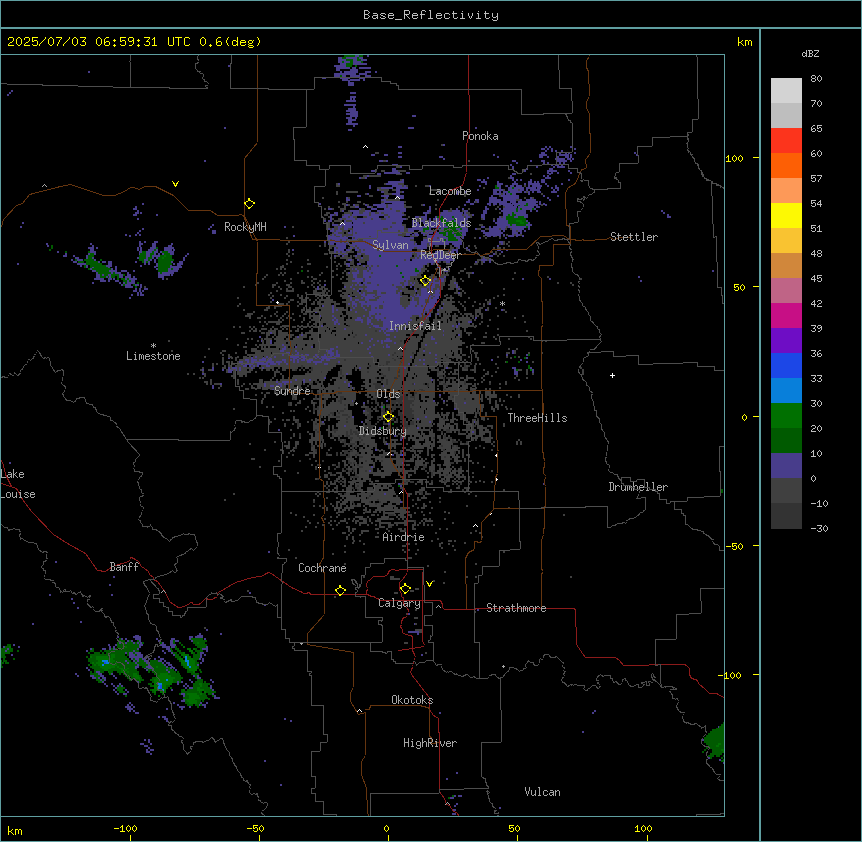The width and height of the screenshot is (862, 842).
Task: Click the yellow V marker northwest of RockyMH
Action: click(x=175, y=184)
